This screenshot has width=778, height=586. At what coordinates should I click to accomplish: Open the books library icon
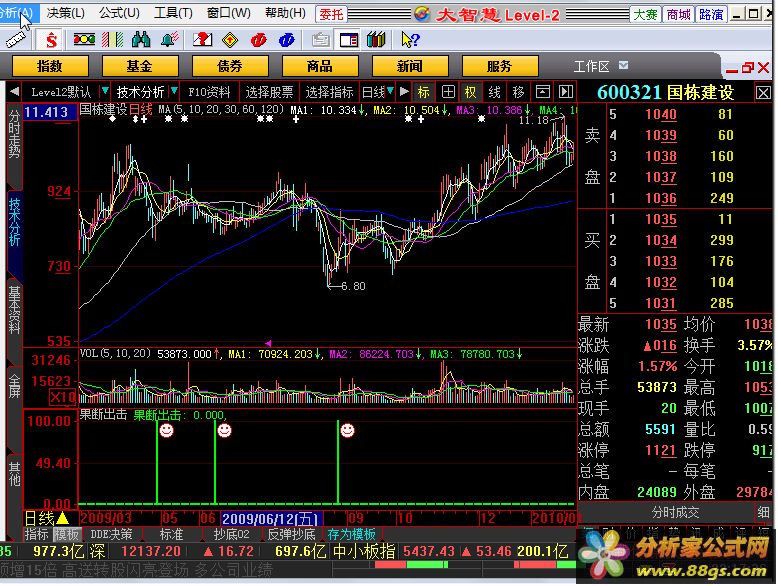pyautogui.click(x=376, y=39)
